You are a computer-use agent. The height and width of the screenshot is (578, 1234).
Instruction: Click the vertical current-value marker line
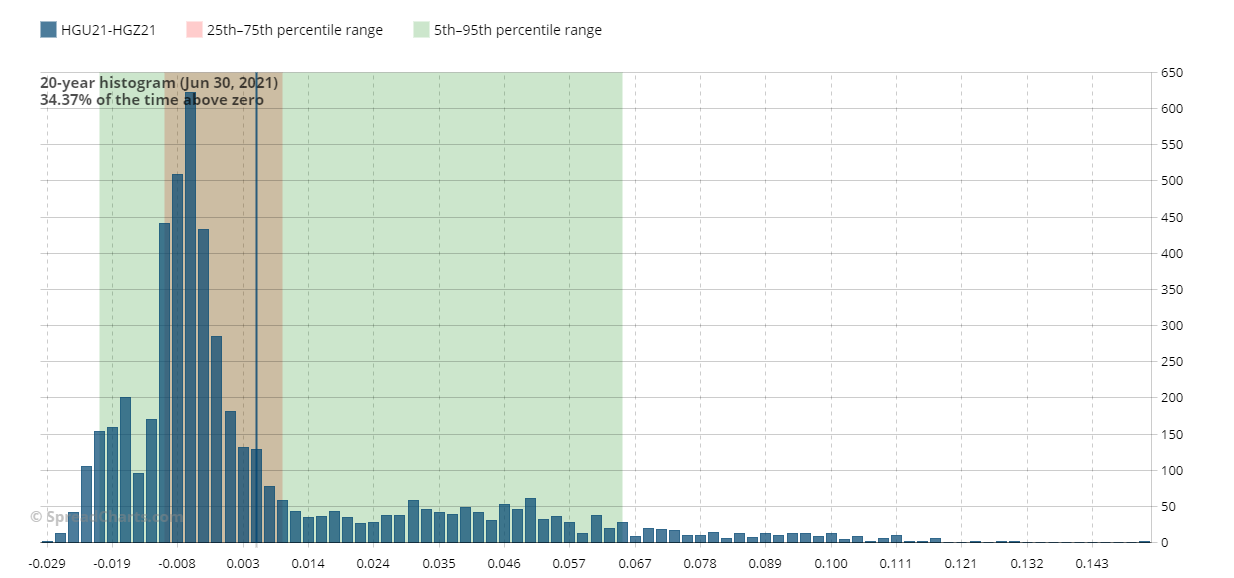[256, 300]
